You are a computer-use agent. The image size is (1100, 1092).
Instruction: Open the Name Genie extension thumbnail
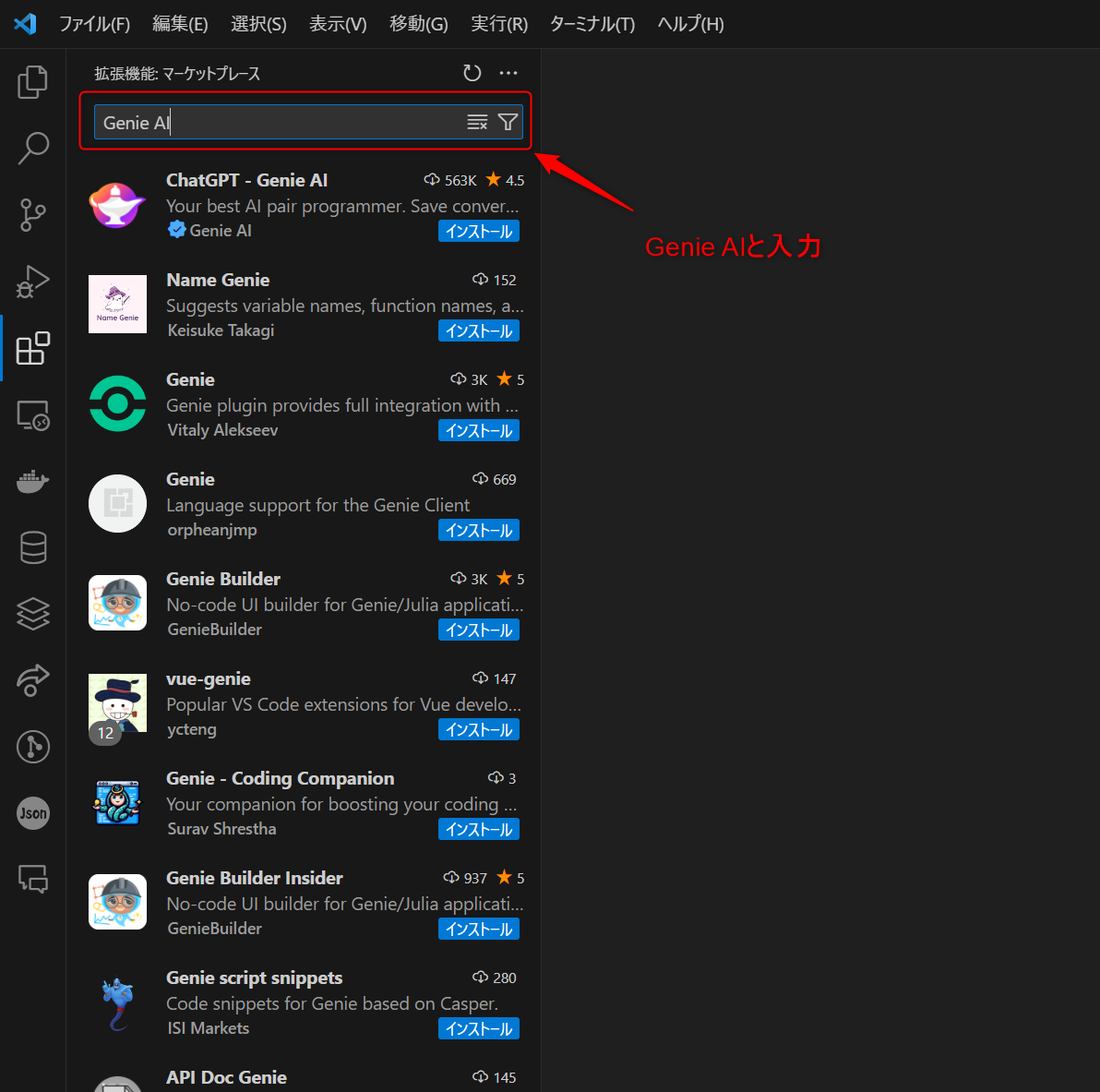pos(117,304)
